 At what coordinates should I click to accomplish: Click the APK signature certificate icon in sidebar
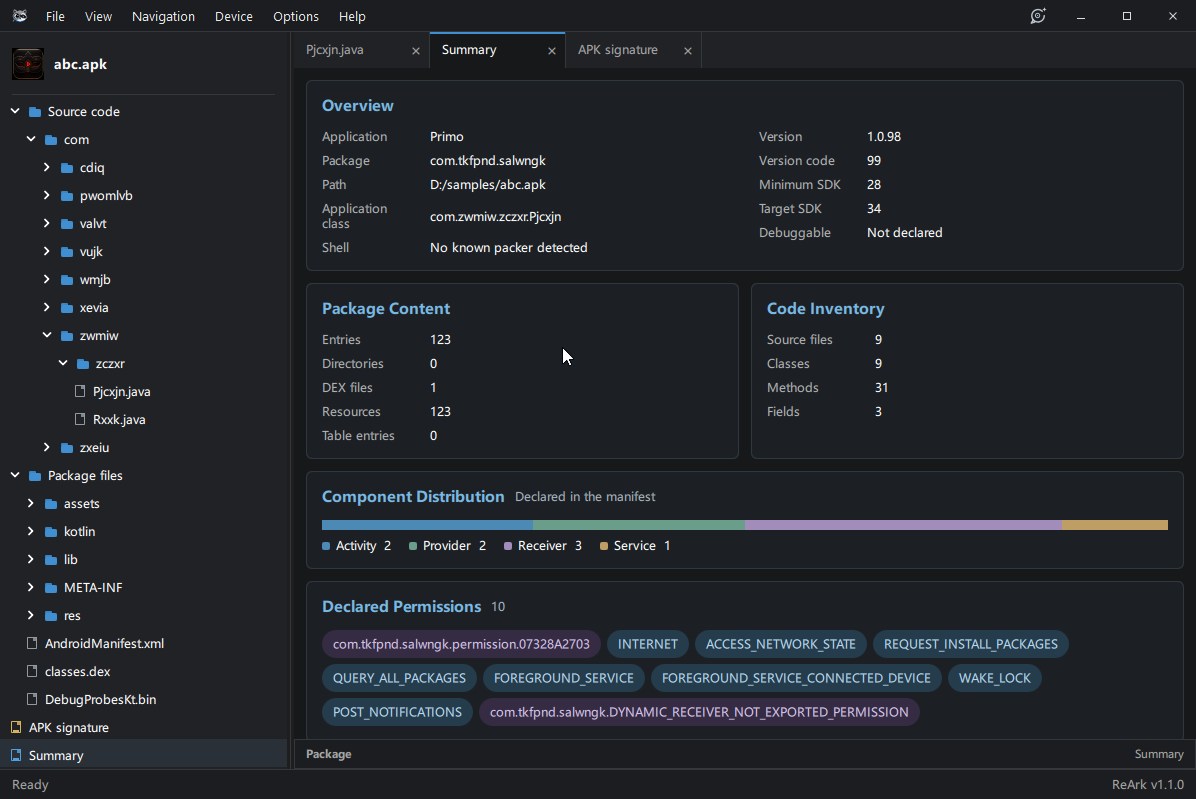point(16,727)
